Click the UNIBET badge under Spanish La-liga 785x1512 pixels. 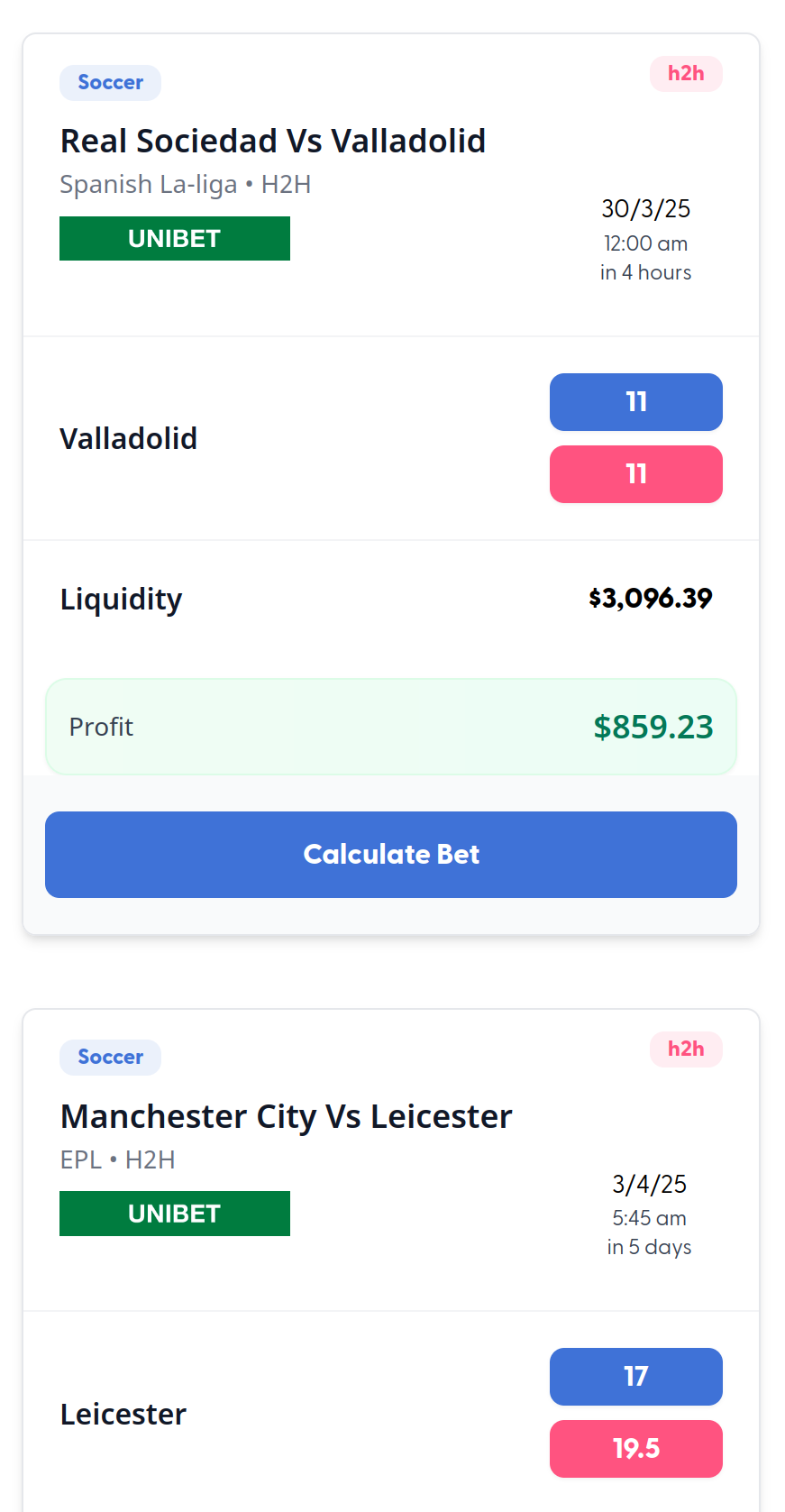click(x=175, y=239)
